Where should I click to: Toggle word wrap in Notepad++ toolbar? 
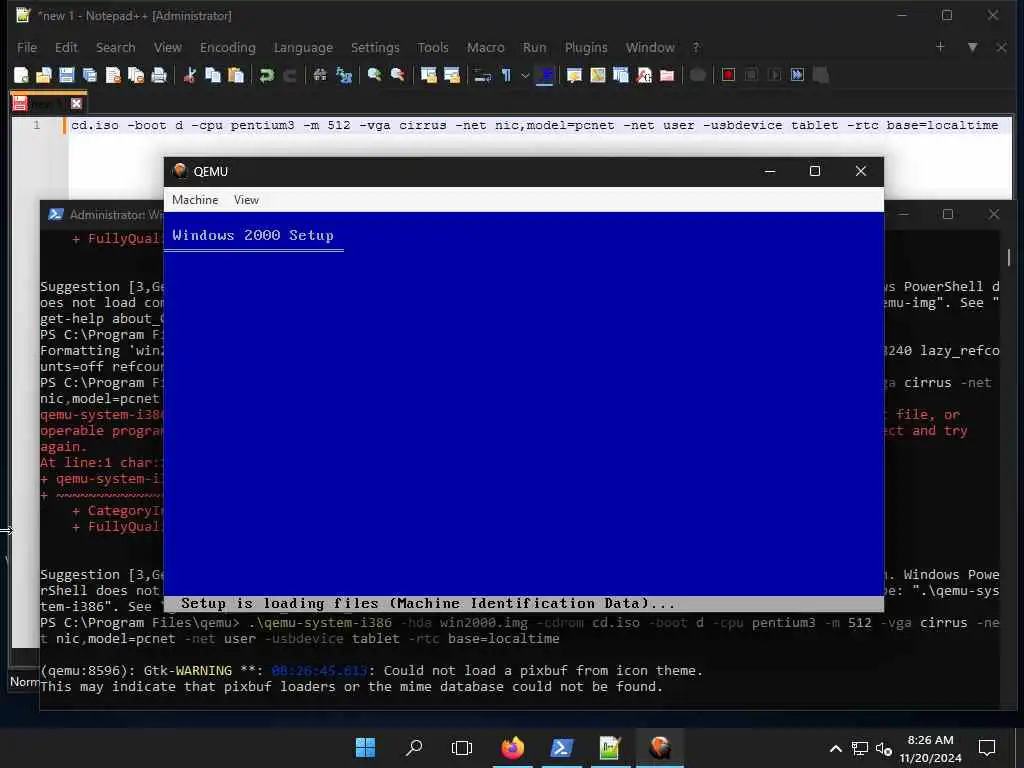pos(483,75)
